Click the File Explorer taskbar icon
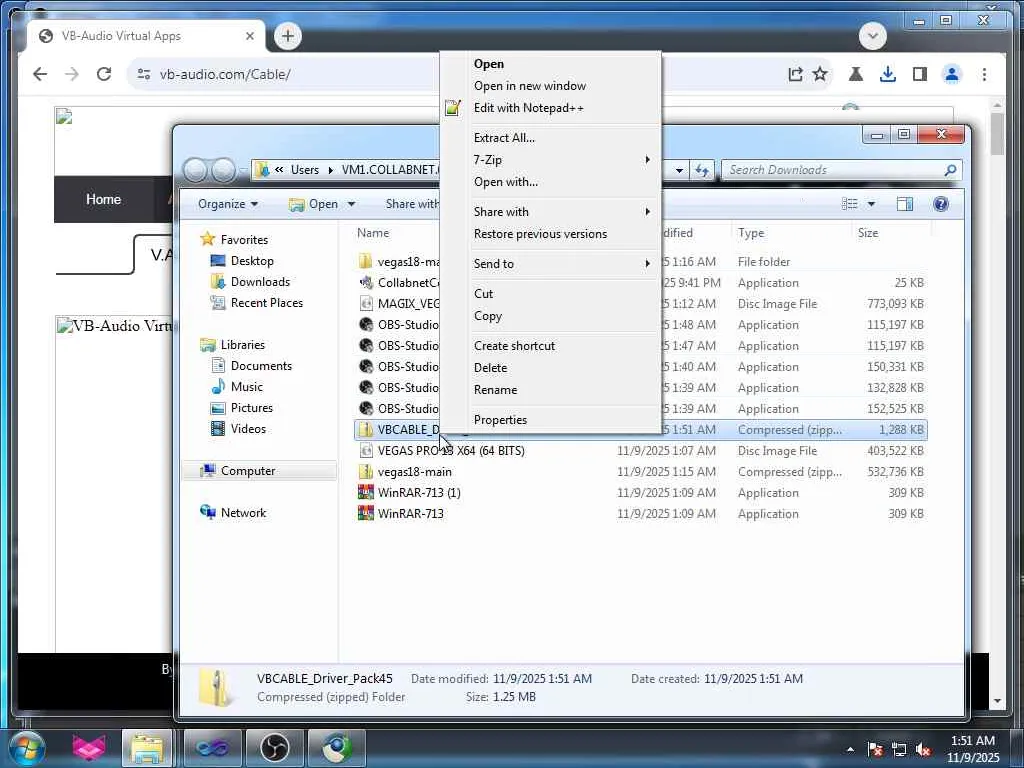Screen dimensions: 1024x768 (147, 748)
